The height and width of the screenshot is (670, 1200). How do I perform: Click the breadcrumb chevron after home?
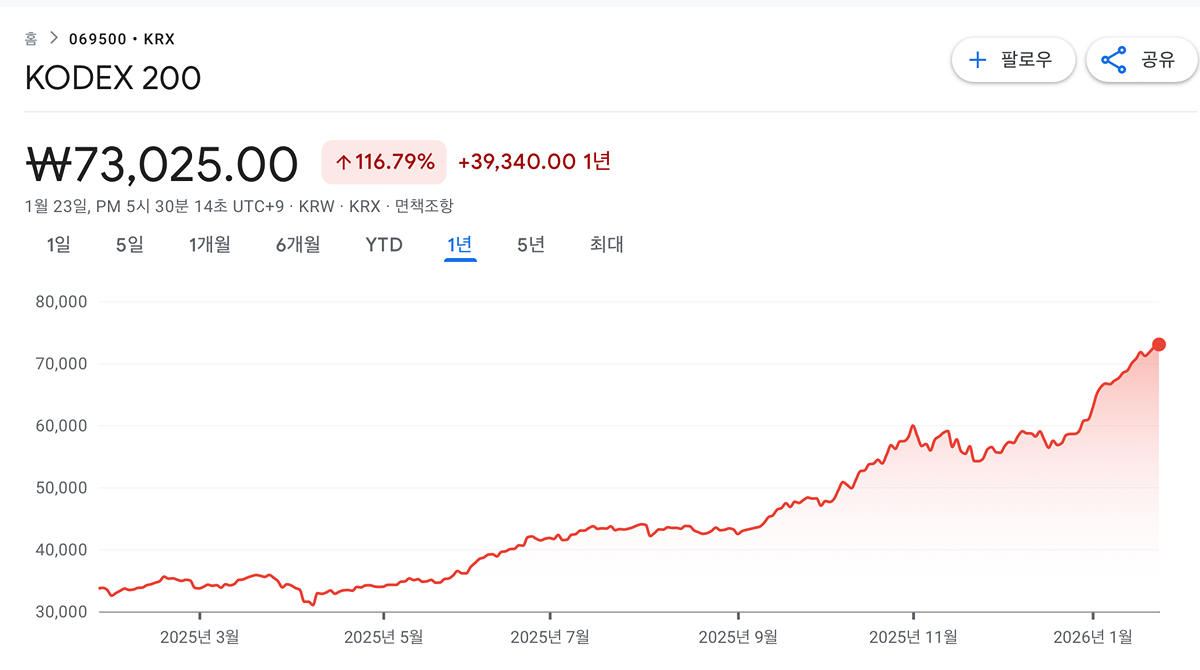[x=53, y=39]
